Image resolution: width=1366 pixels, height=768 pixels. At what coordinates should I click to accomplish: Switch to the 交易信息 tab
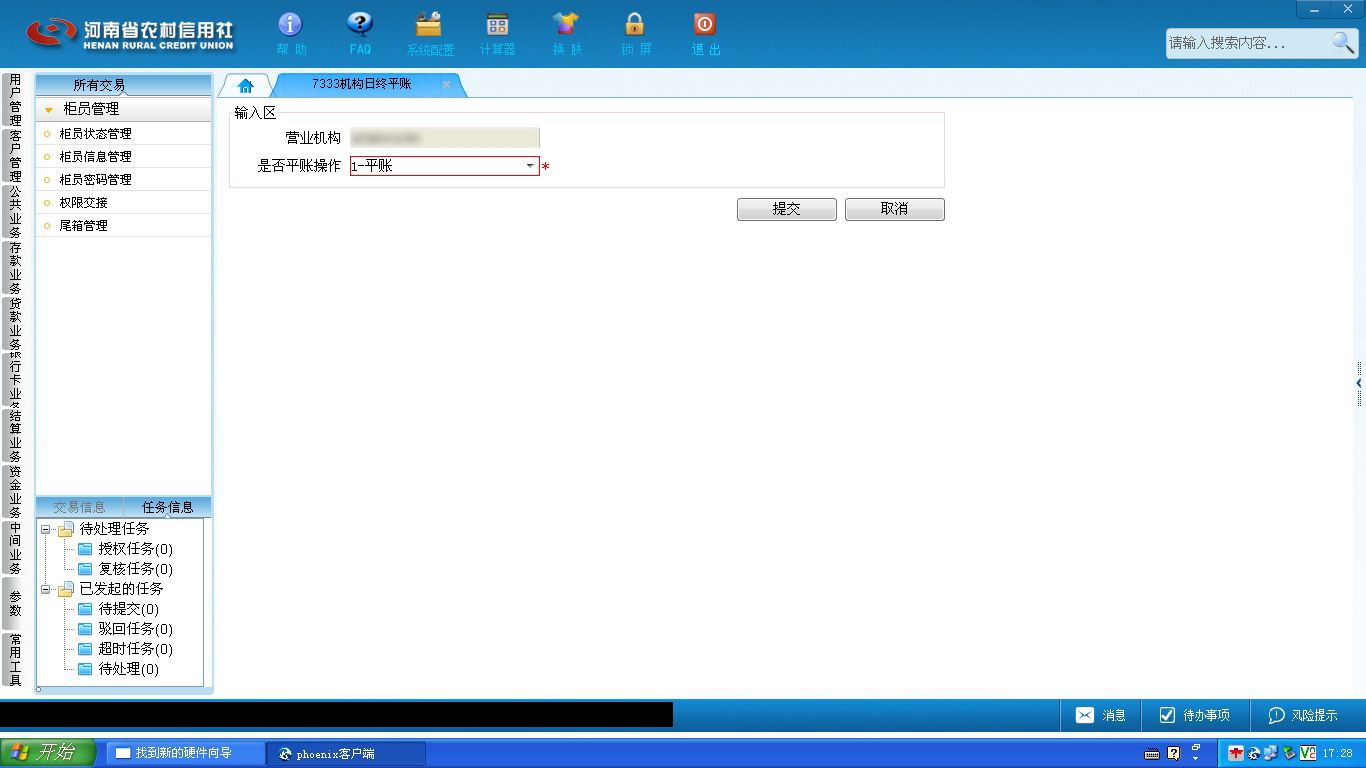coord(79,507)
